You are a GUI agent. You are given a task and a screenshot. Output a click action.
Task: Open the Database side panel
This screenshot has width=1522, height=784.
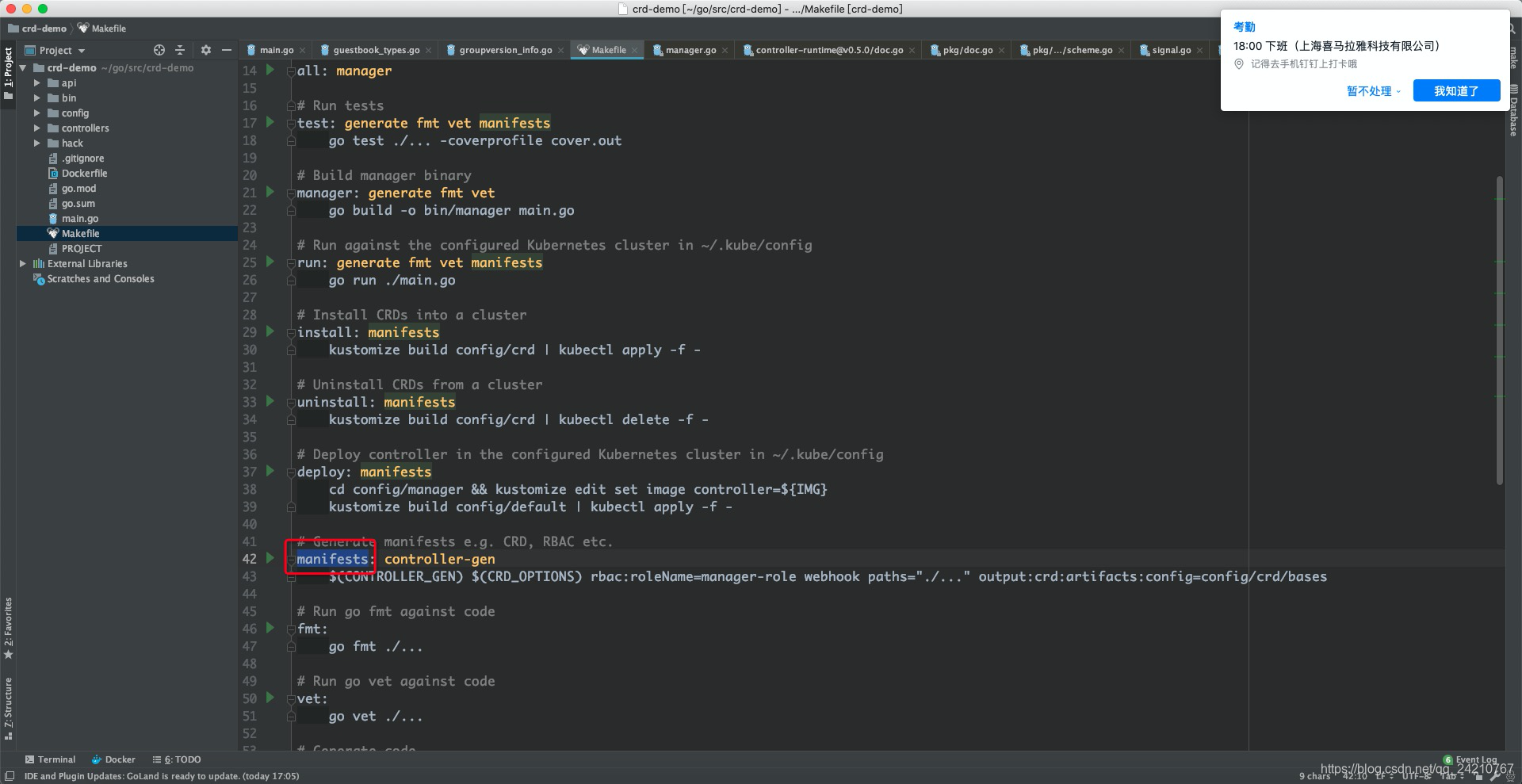[x=1513, y=111]
